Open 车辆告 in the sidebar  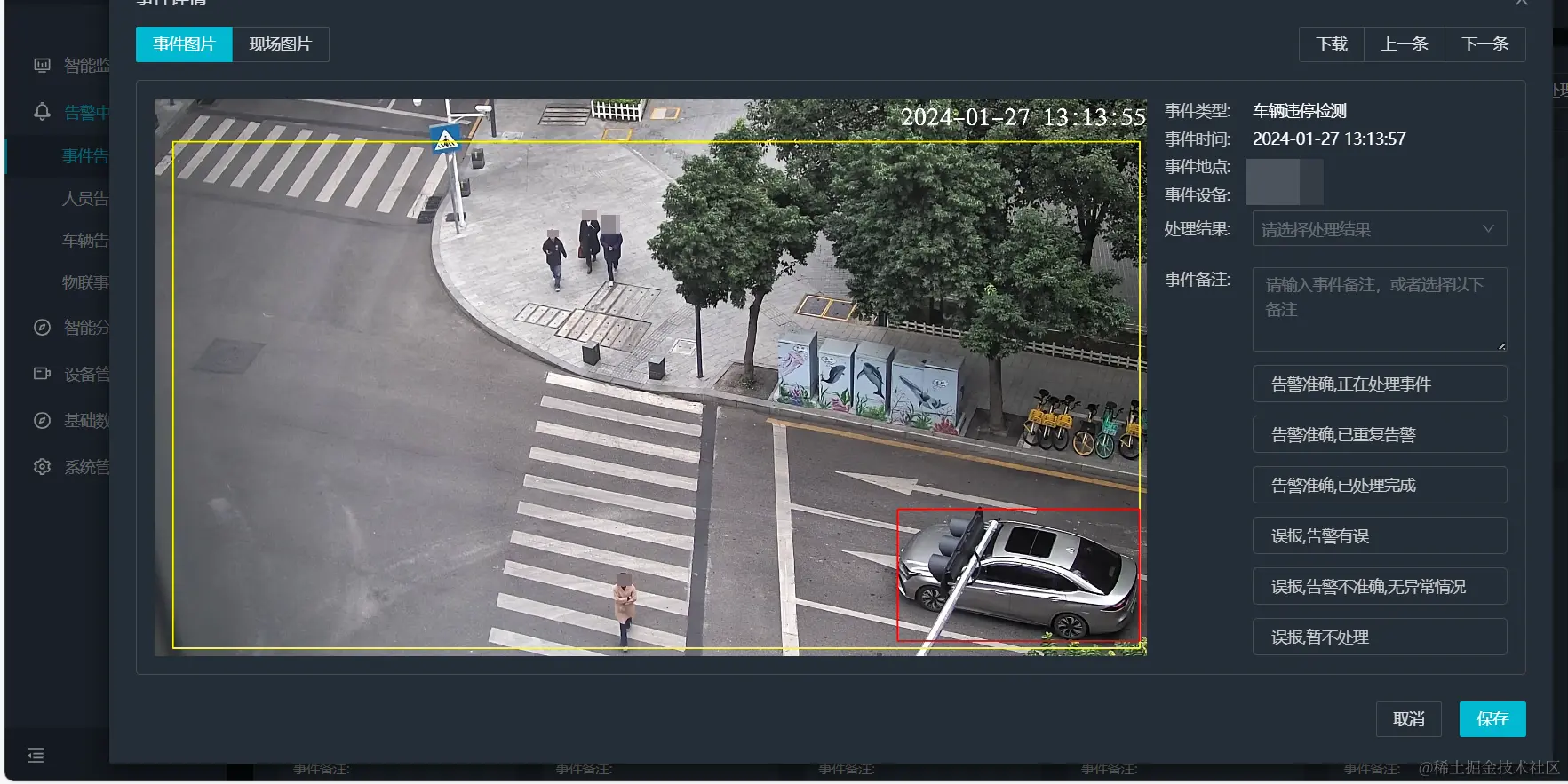point(84,240)
